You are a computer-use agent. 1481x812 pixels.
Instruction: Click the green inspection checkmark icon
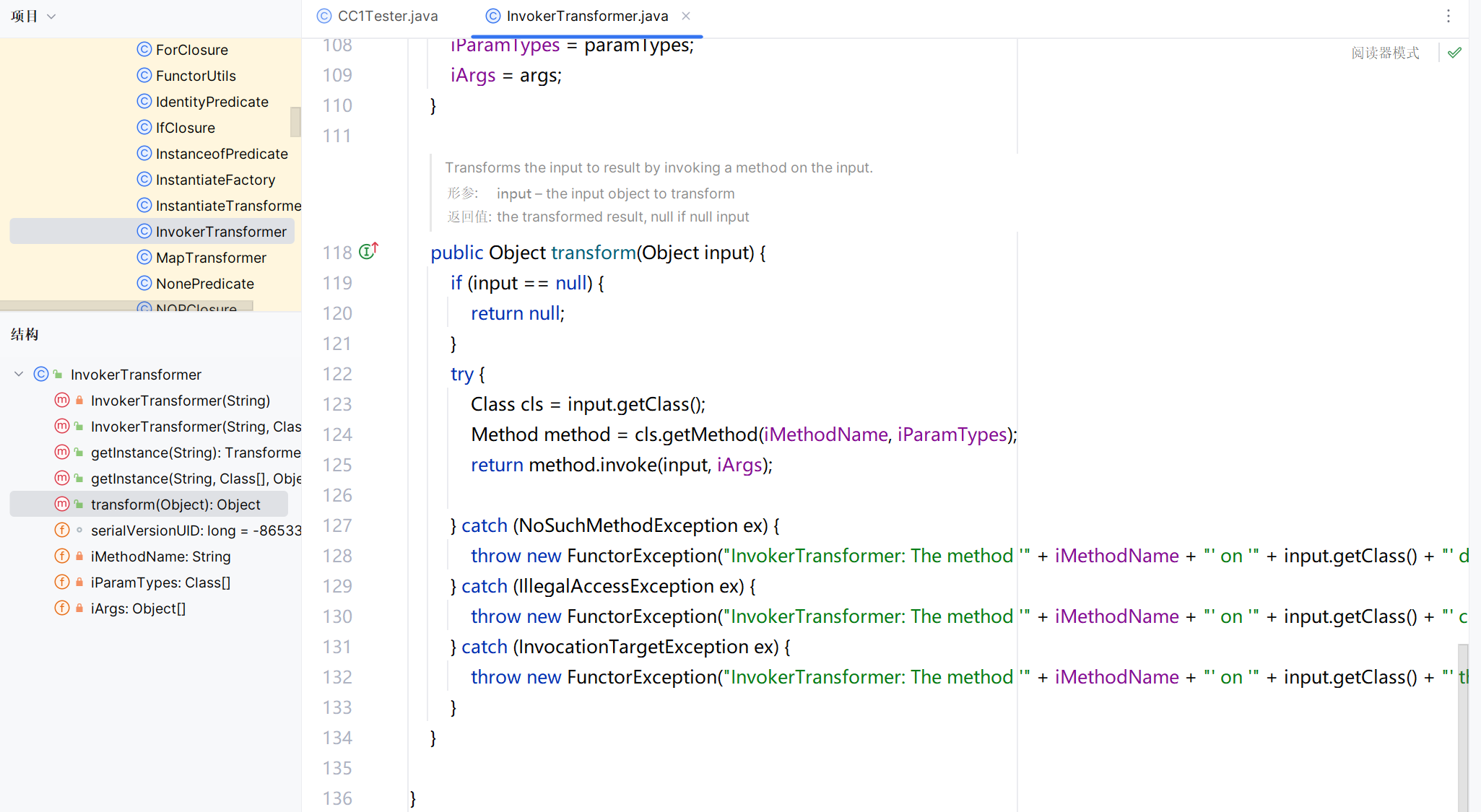1454,53
